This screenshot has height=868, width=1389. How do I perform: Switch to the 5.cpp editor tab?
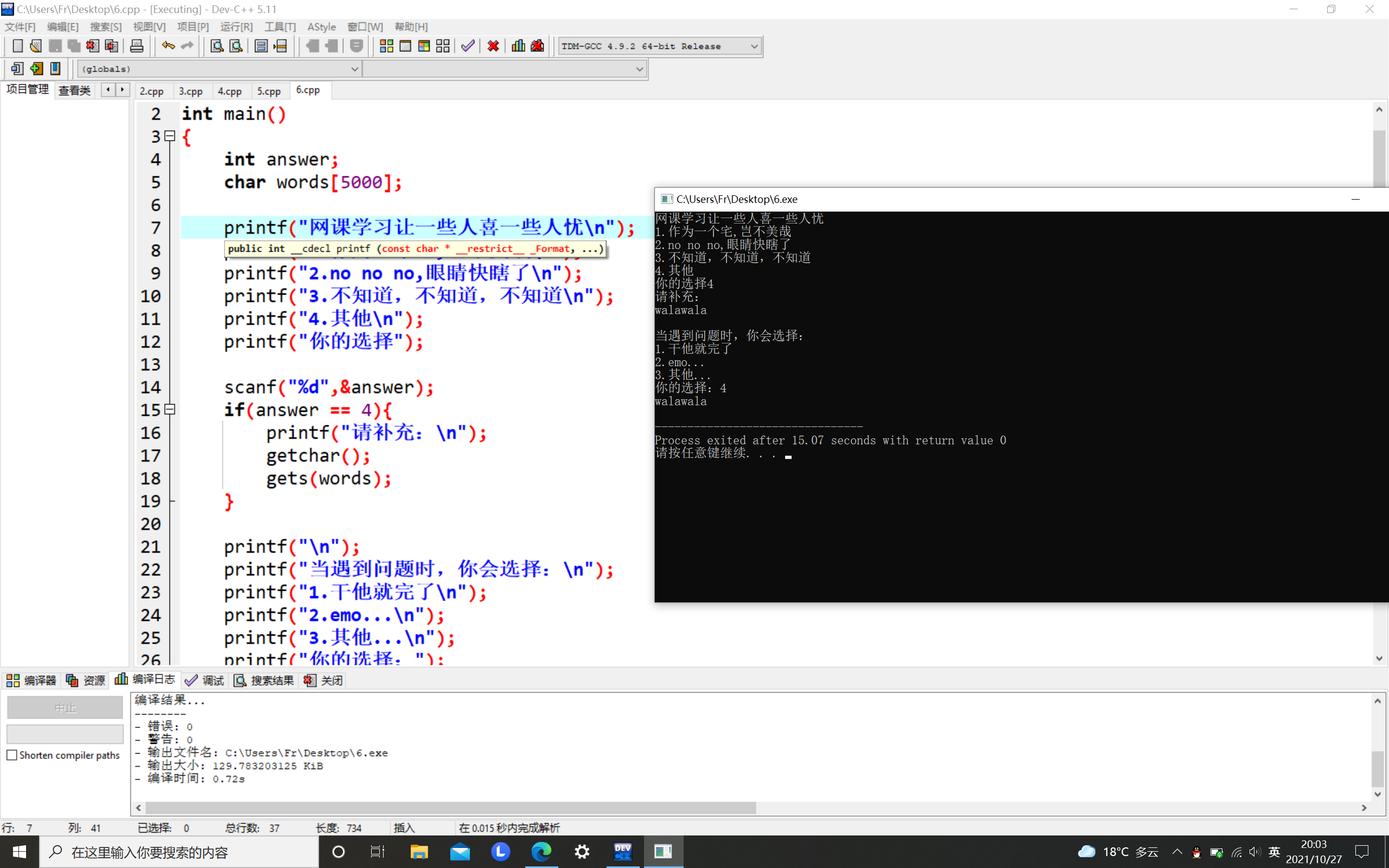click(x=269, y=91)
